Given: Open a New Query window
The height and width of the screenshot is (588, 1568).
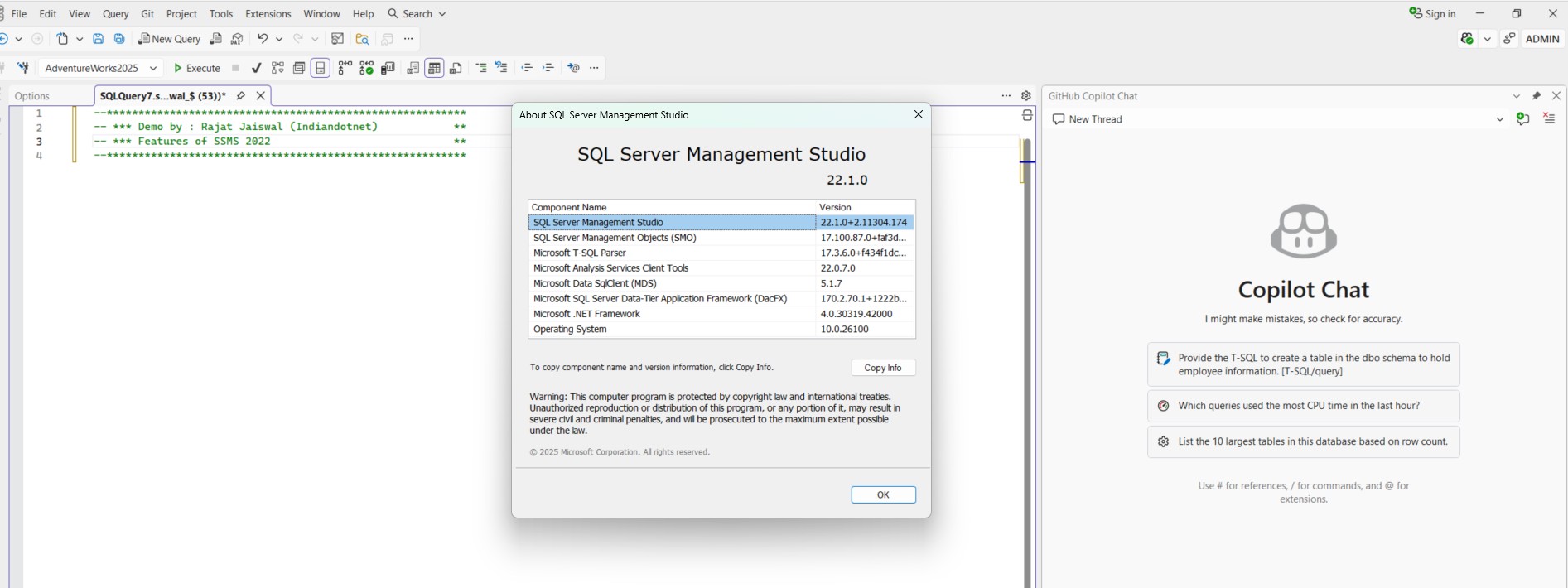Looking at the screenshot, I should pos(170,39).
